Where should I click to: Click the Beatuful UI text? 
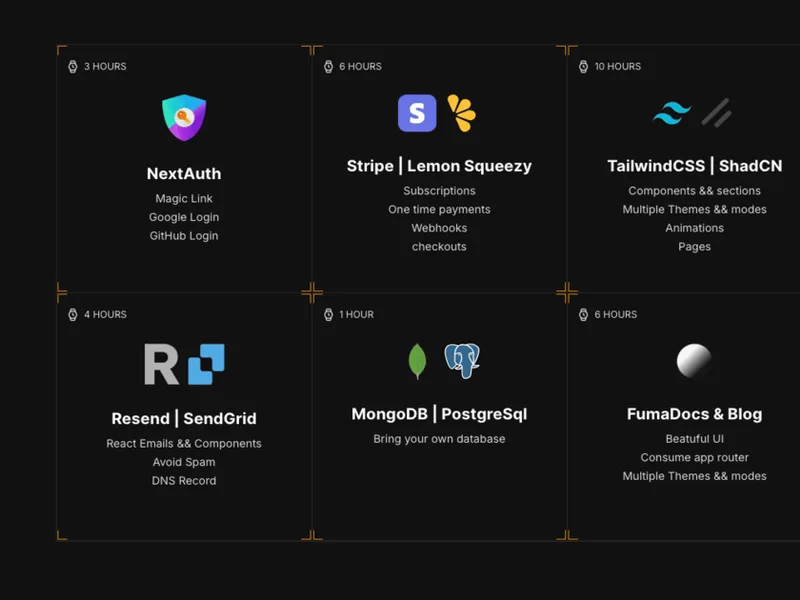pyautogui.click(x=694, y=439)
